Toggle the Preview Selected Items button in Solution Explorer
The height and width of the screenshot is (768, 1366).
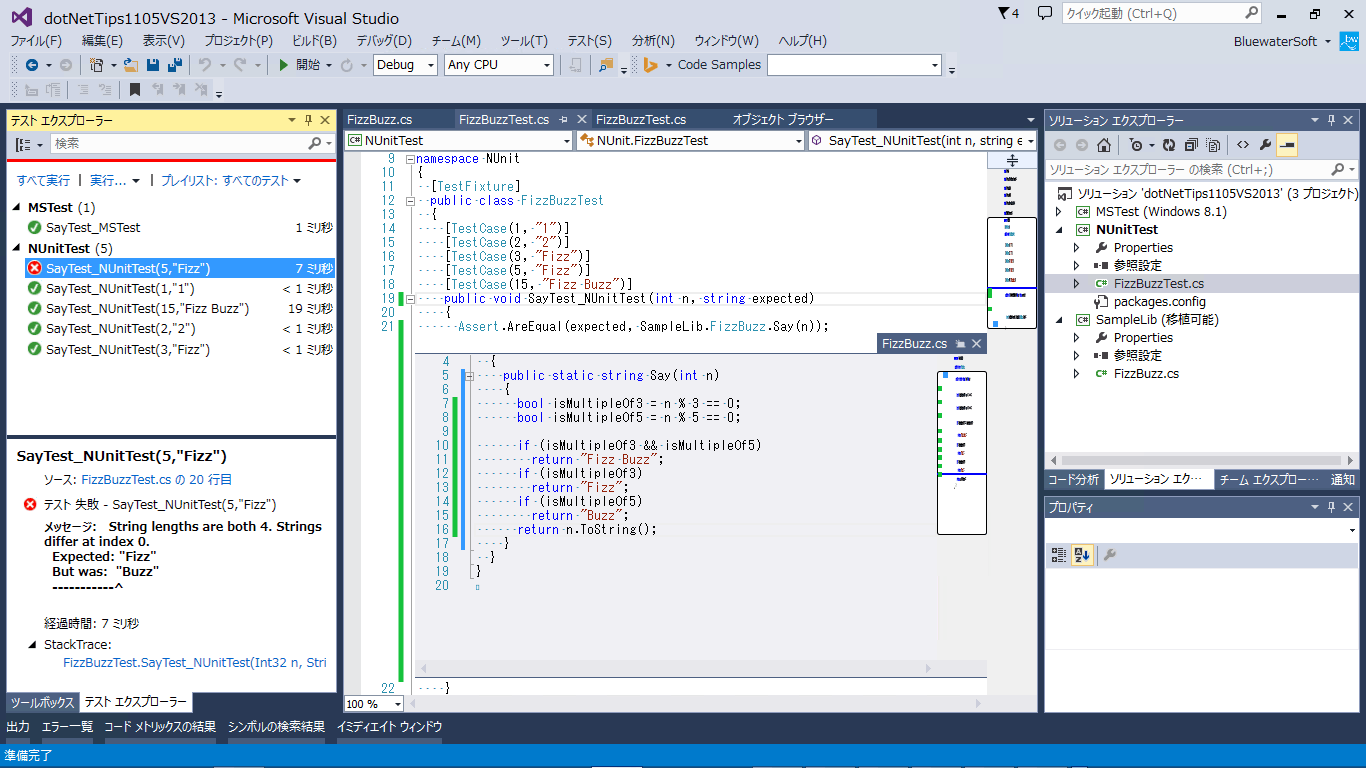1287,145
